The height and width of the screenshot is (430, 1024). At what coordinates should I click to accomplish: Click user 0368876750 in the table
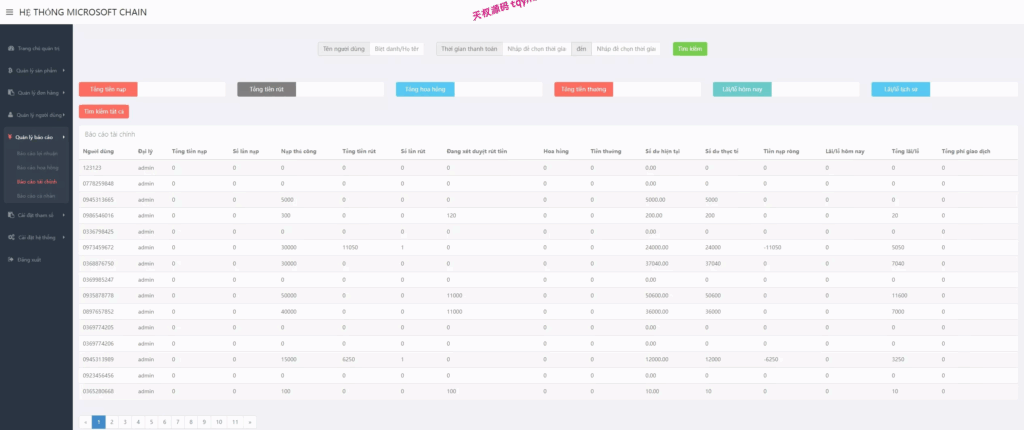[x=98, y=263]
